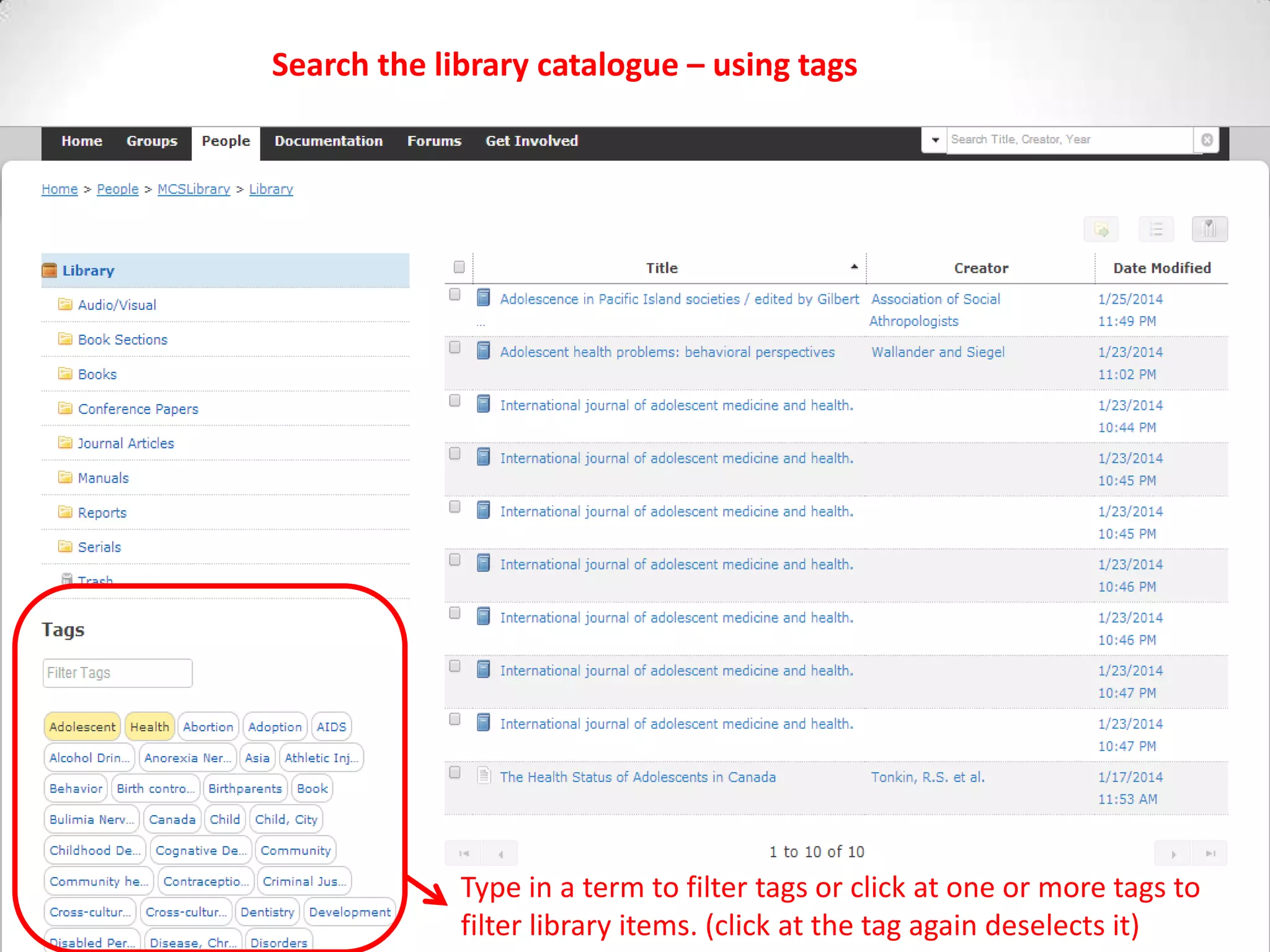Sort by Creator column header
Viewport: 1270px width, 952px height.
click(981, 268)
